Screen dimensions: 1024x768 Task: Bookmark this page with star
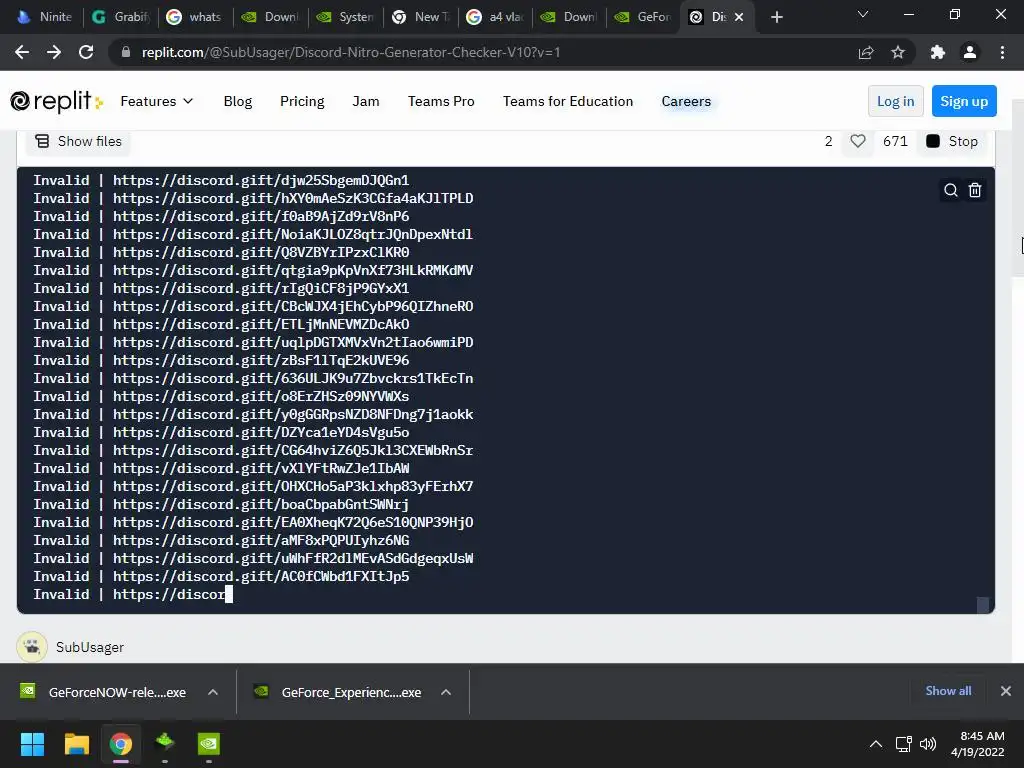(898, 52)
